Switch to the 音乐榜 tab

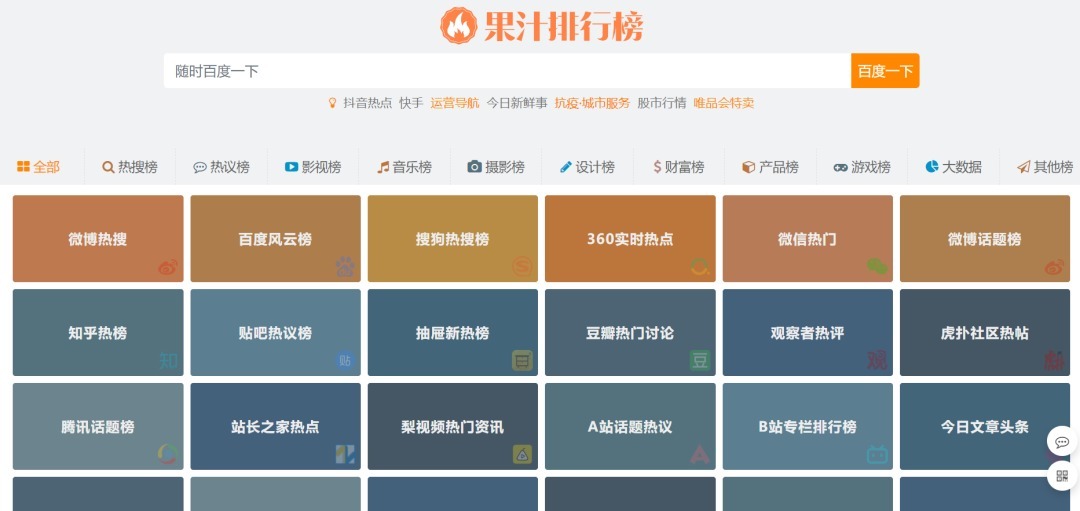pos(404,167)
